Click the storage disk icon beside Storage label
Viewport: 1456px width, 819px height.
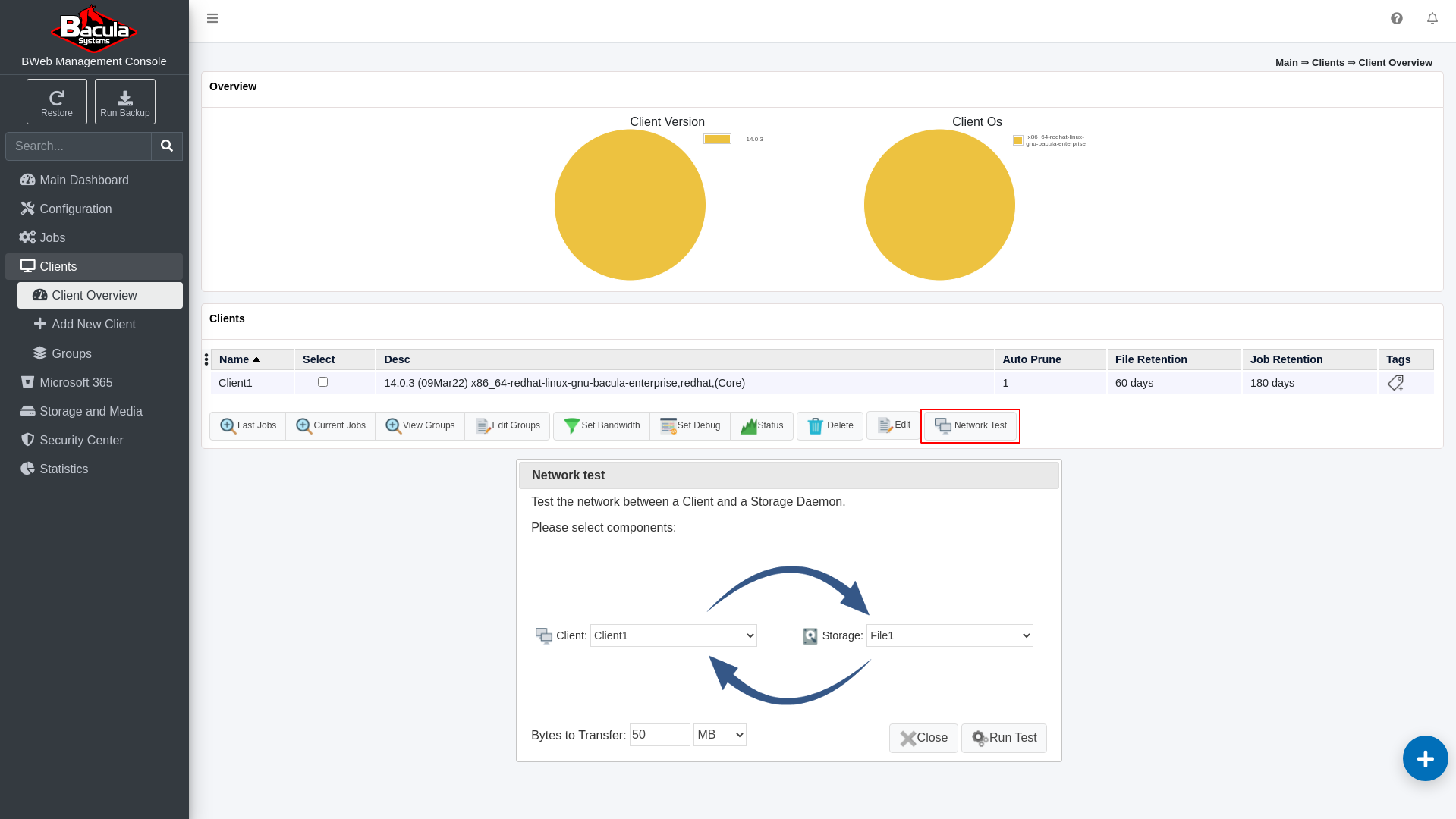tap(810, 636)
